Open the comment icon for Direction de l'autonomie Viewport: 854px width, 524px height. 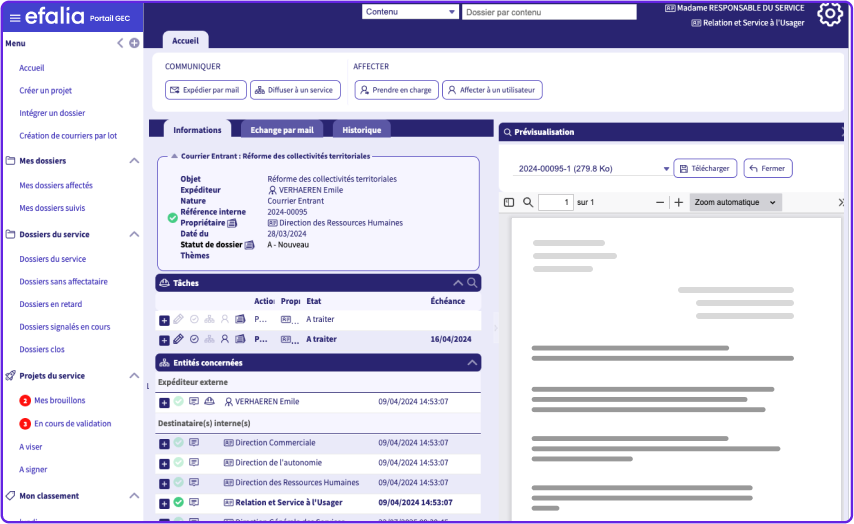pos(194,462)
